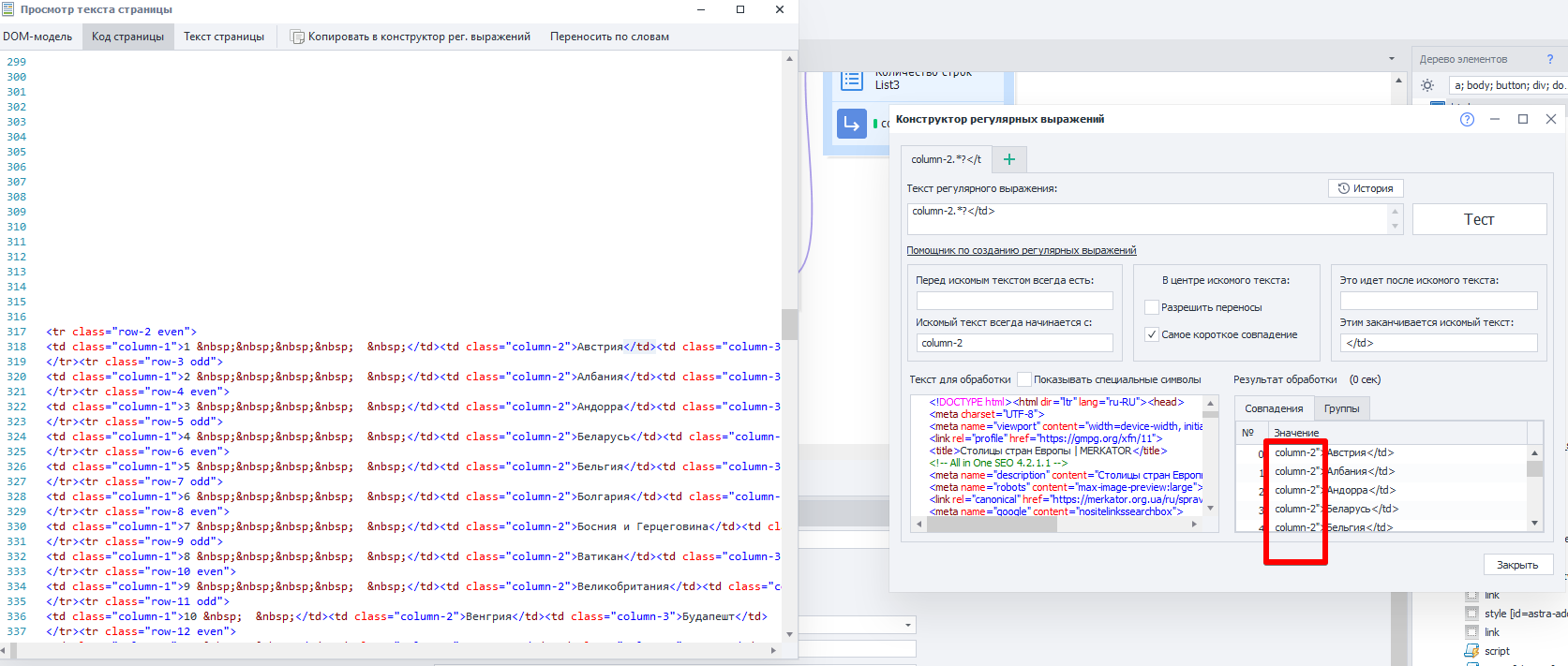Click the question mark in Дерево элементов header
Image resolution: width=1568 pixels, height=666 pixels.
point(1549,59)
